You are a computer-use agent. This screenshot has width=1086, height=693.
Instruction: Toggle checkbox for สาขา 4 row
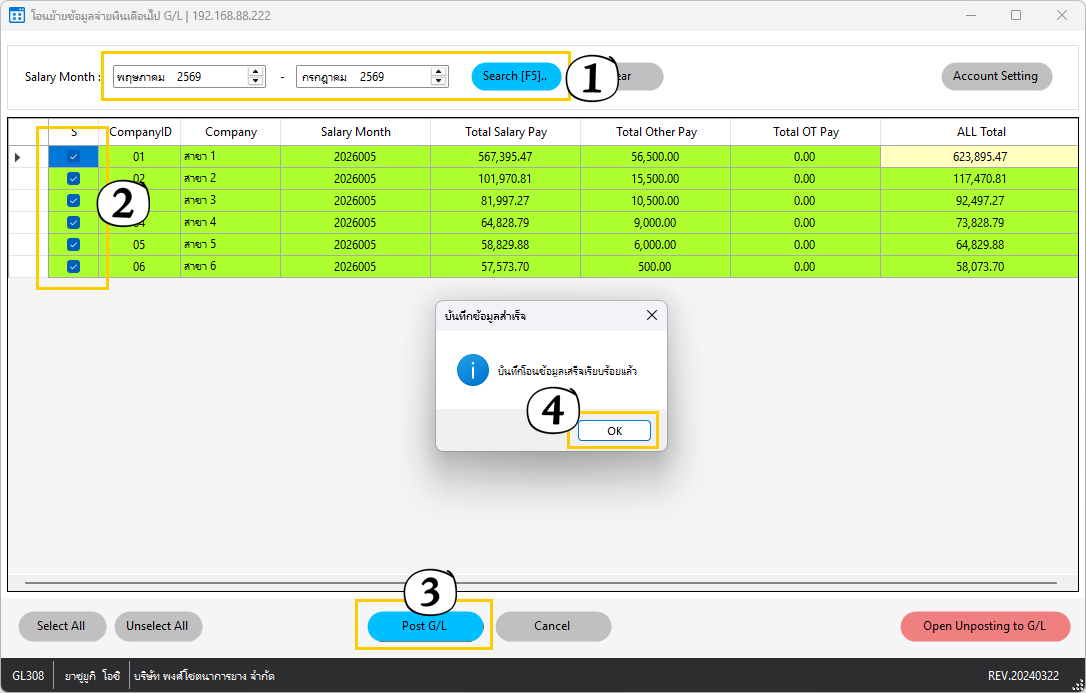pos(73,222)
